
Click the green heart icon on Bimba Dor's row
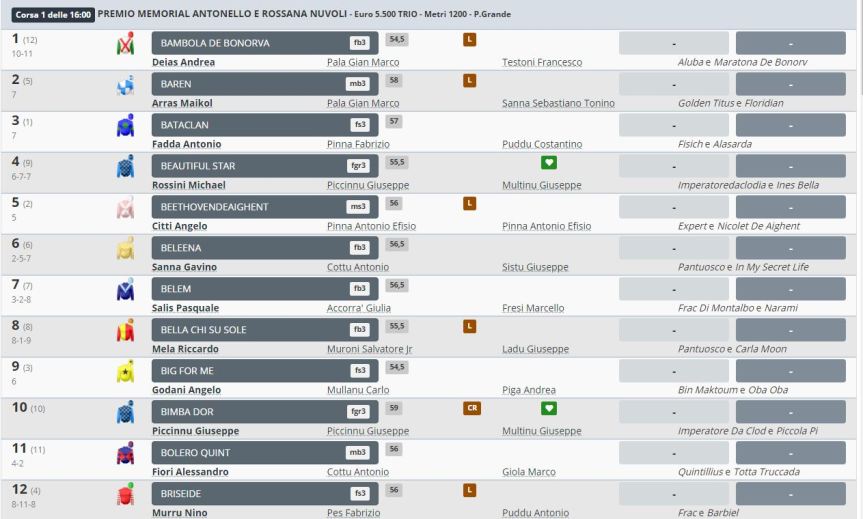[549, 408]
